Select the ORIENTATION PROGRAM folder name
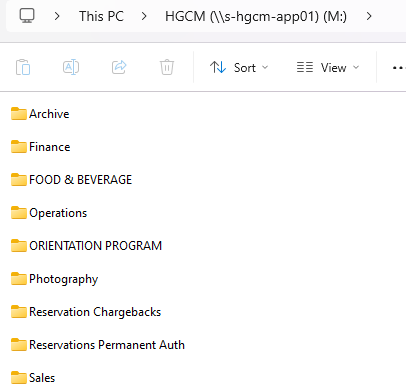 [96, 246]
